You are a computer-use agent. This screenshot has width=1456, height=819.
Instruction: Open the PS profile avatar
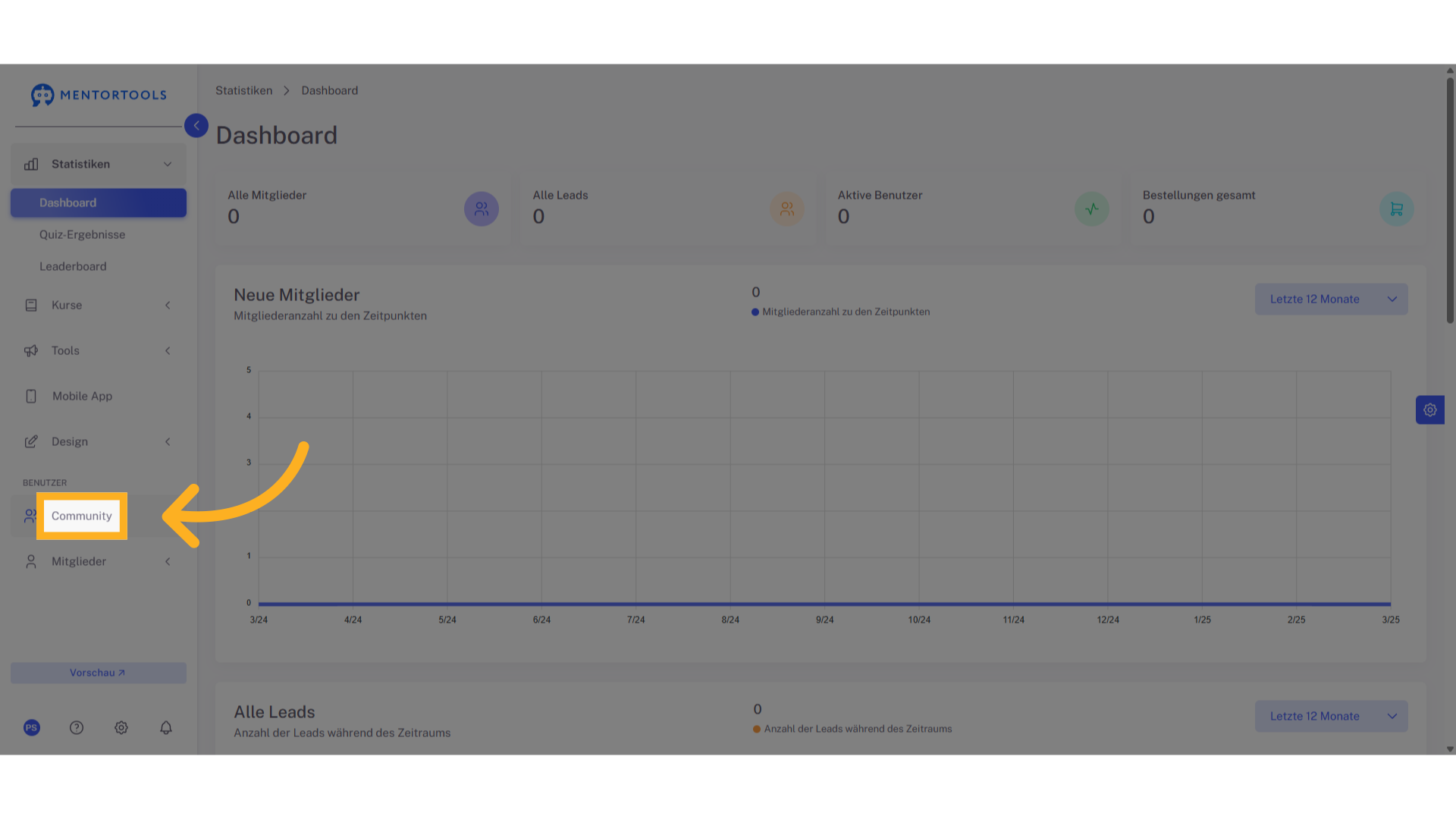32,728
